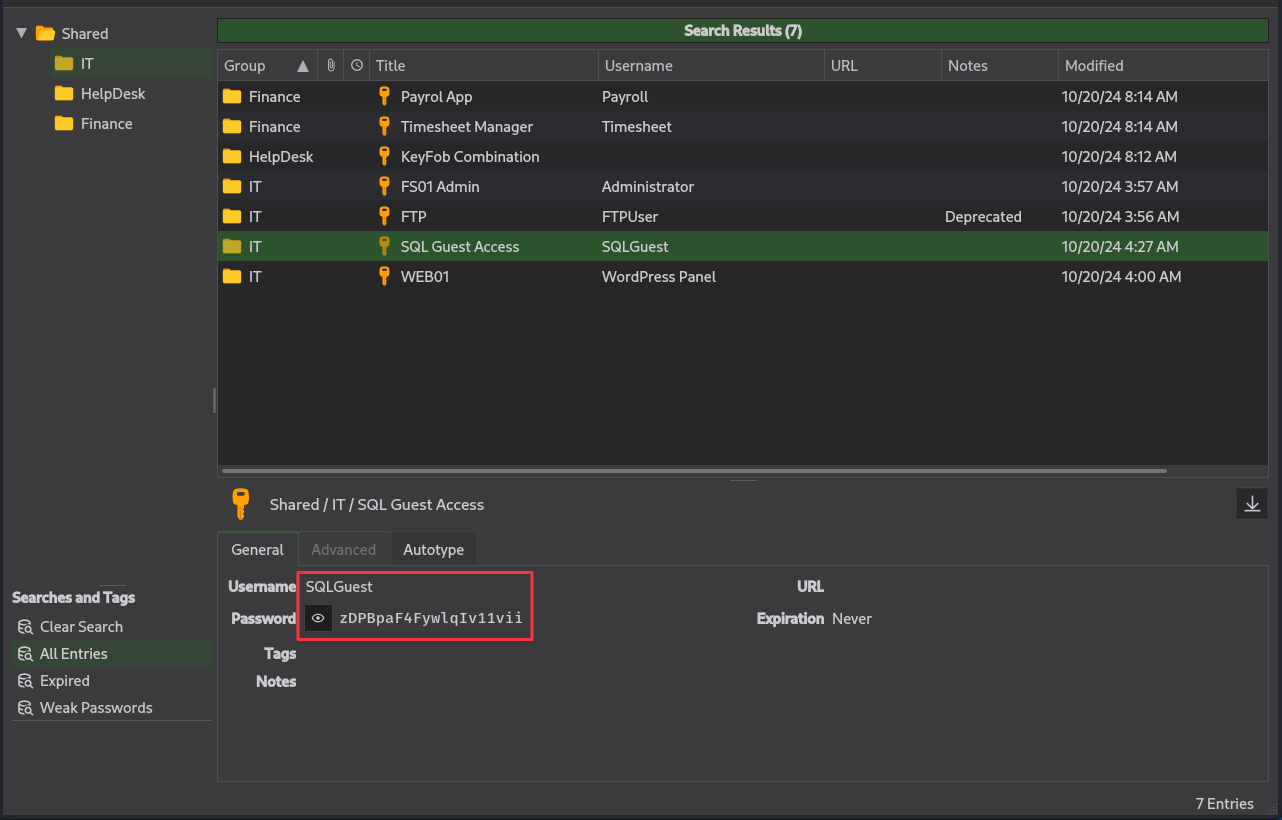Click the Expired magnifier icon
The width and height of the screenshot is (1282, 820).
pyautogui.click(x=25, y=681)
